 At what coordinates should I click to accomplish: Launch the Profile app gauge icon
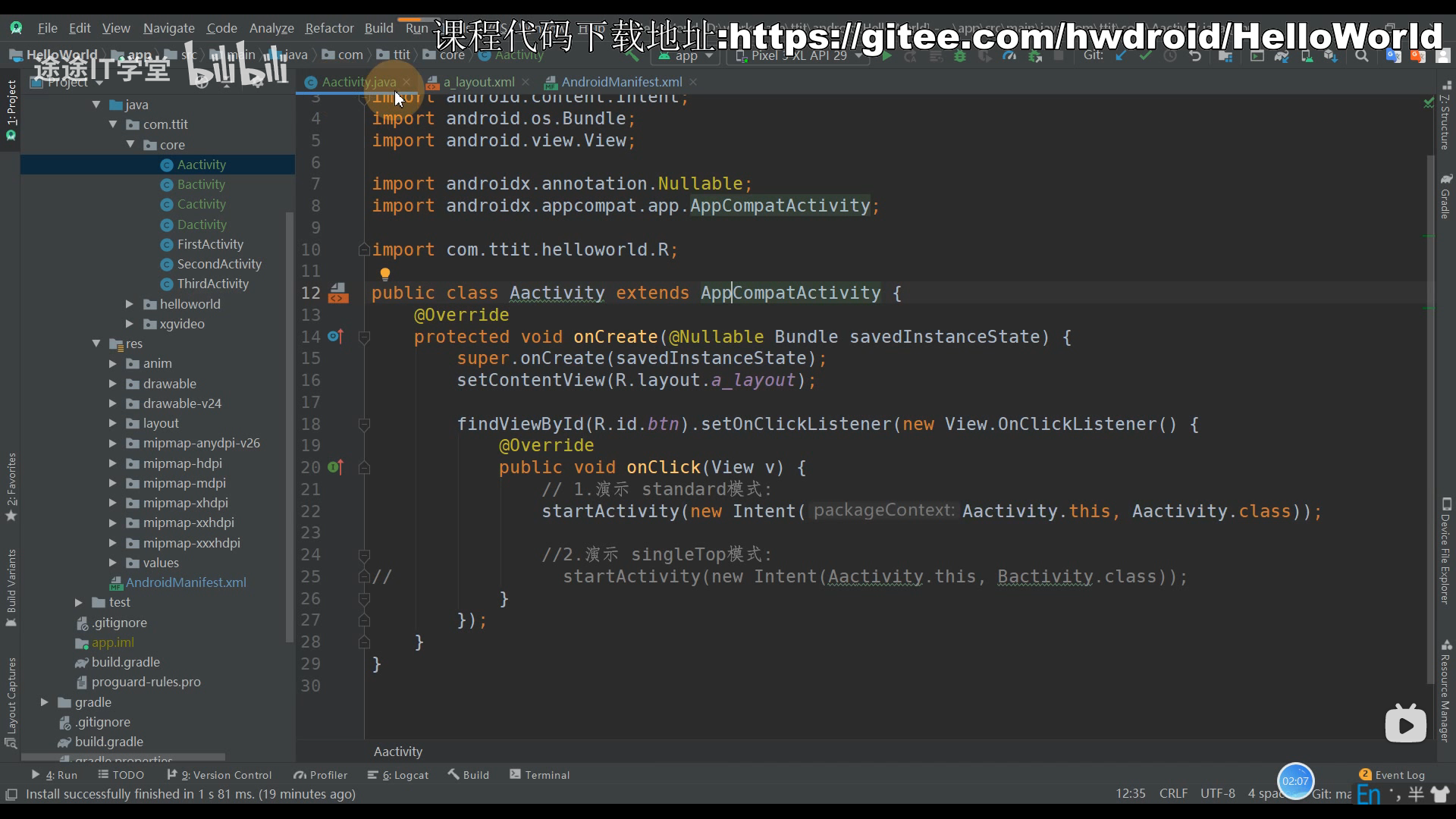coord(1009,56)
